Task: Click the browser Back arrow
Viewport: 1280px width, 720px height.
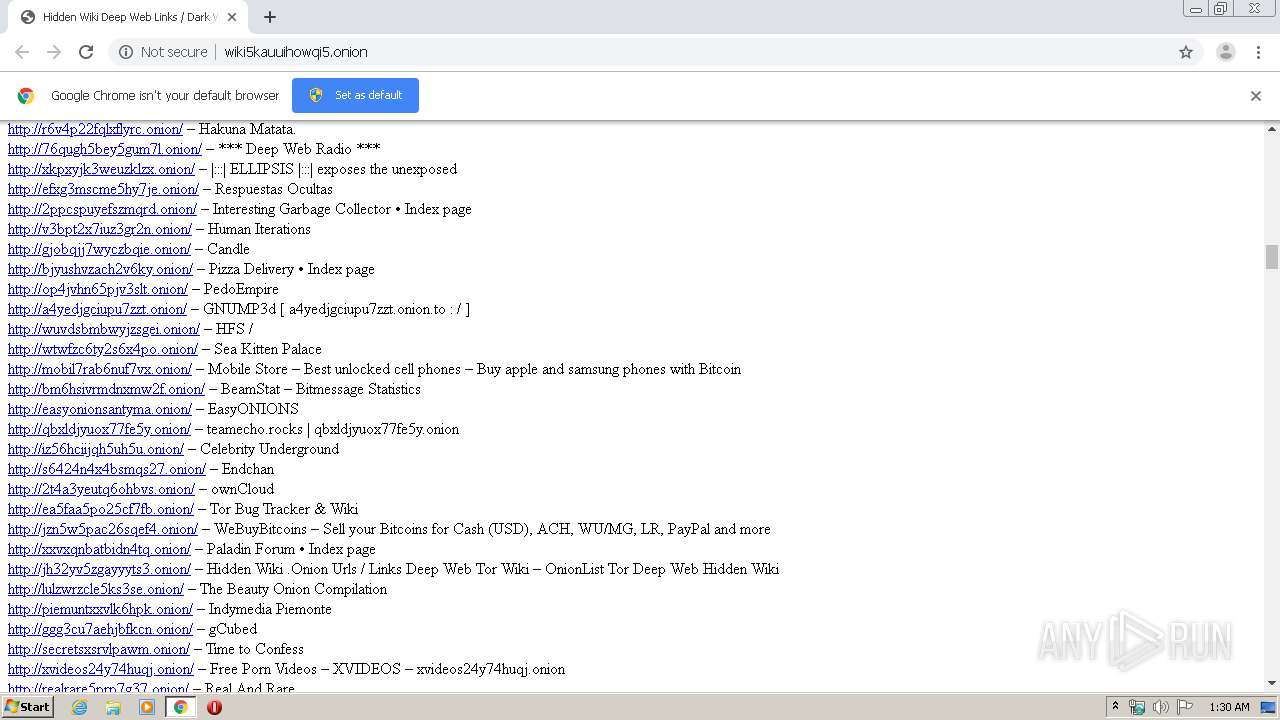Action: pyautogui.click(x=22, y=52)
